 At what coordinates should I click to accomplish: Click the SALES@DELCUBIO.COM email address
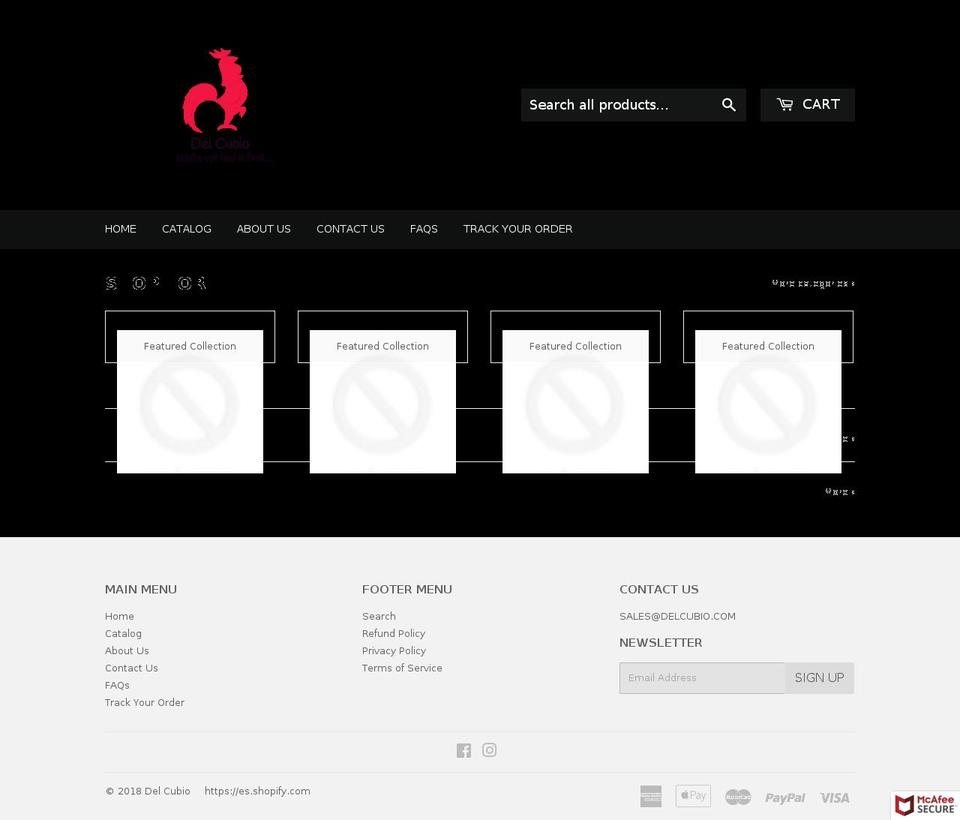(677, 616)
